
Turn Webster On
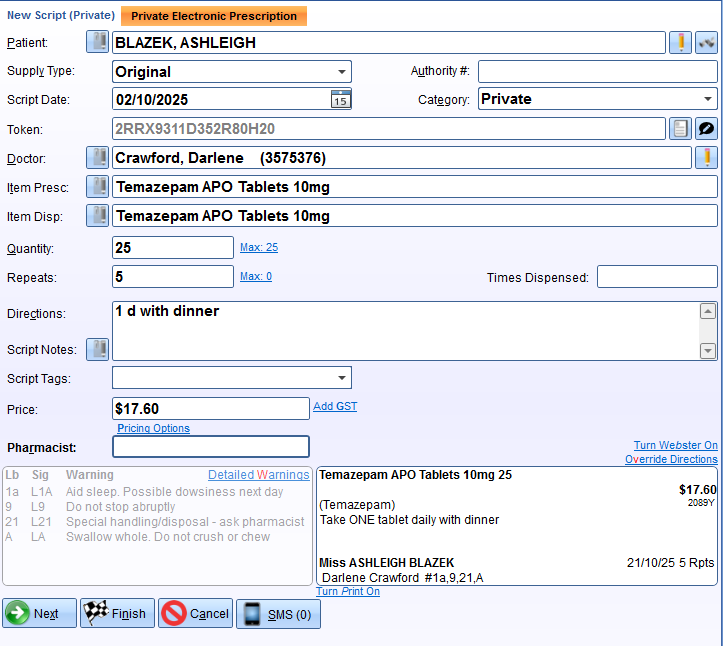coord(675,446)
